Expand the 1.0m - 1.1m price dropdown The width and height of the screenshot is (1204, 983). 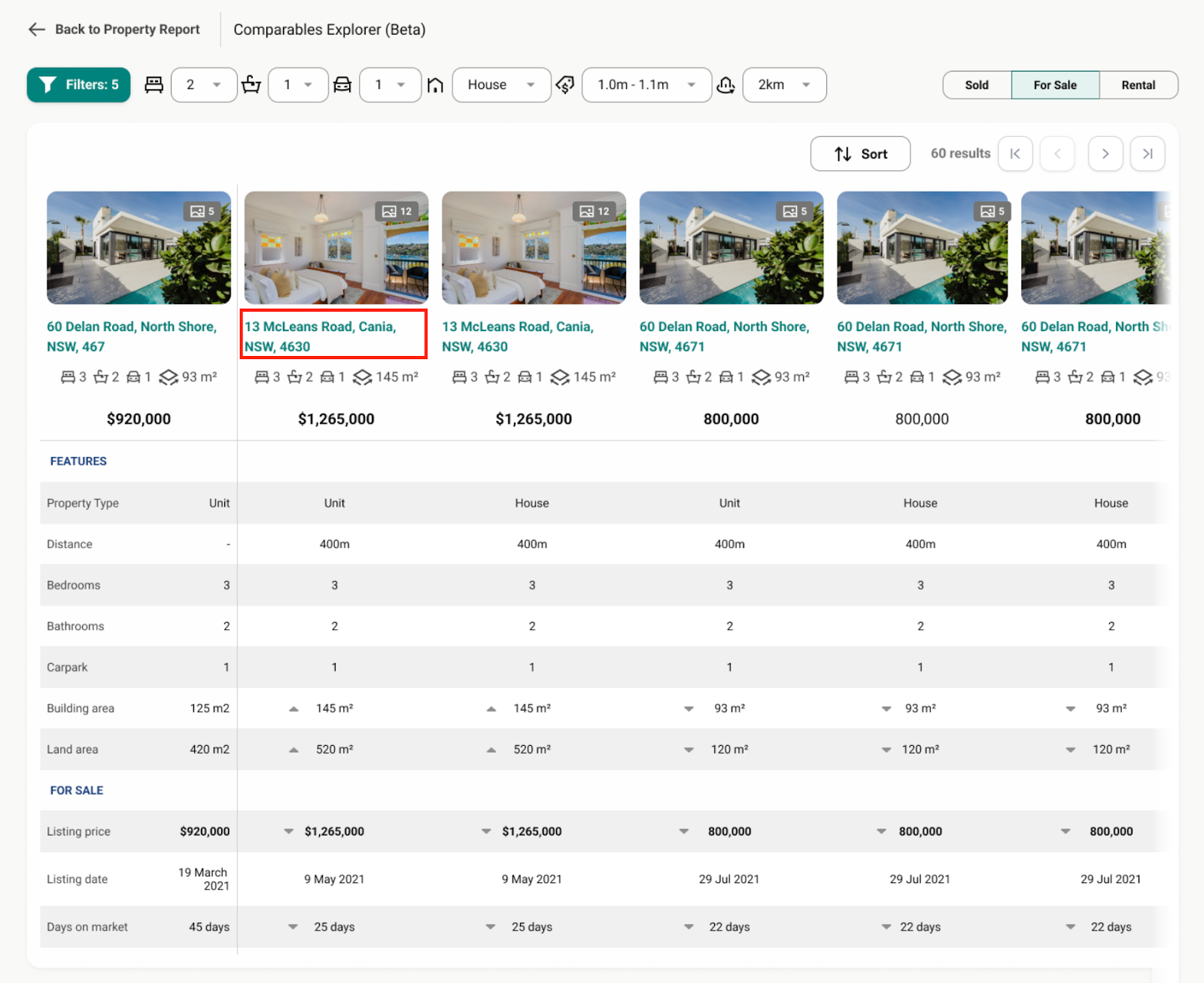[646, 85]
